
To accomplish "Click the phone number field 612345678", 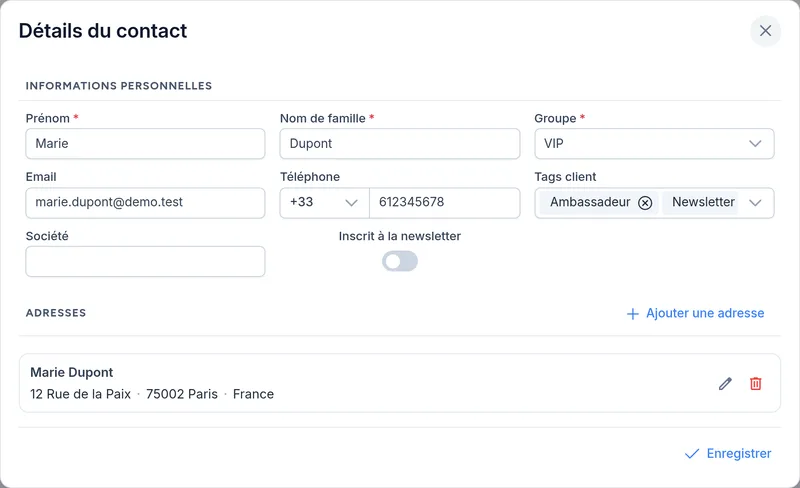I will tap(444, 203).
